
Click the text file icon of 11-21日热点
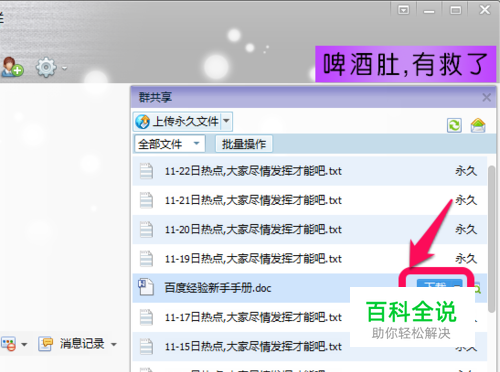pyautogui.click(x=146, y=200)
